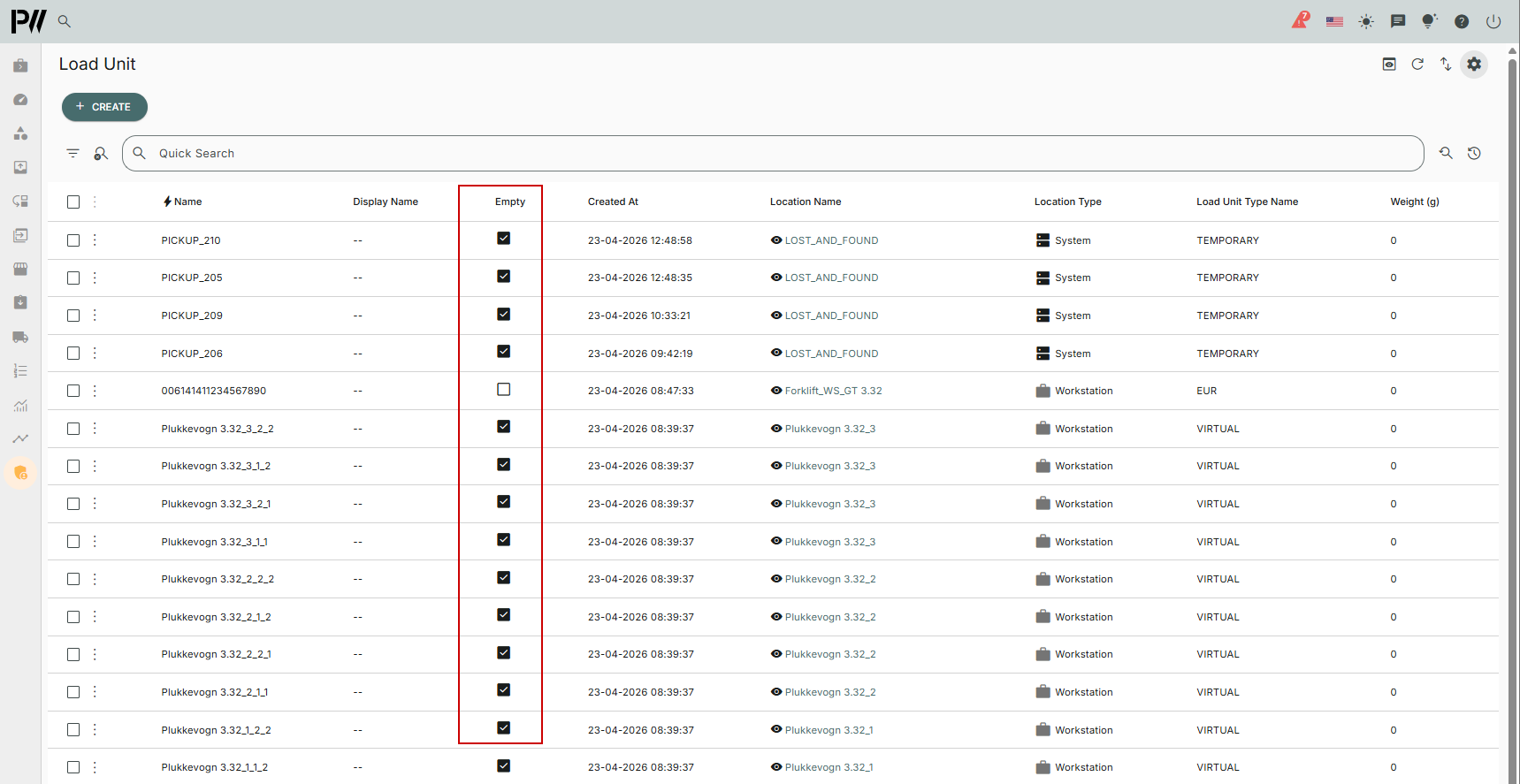
Task: Open the truck sidebar icon
Action: (x=20, y=337)
